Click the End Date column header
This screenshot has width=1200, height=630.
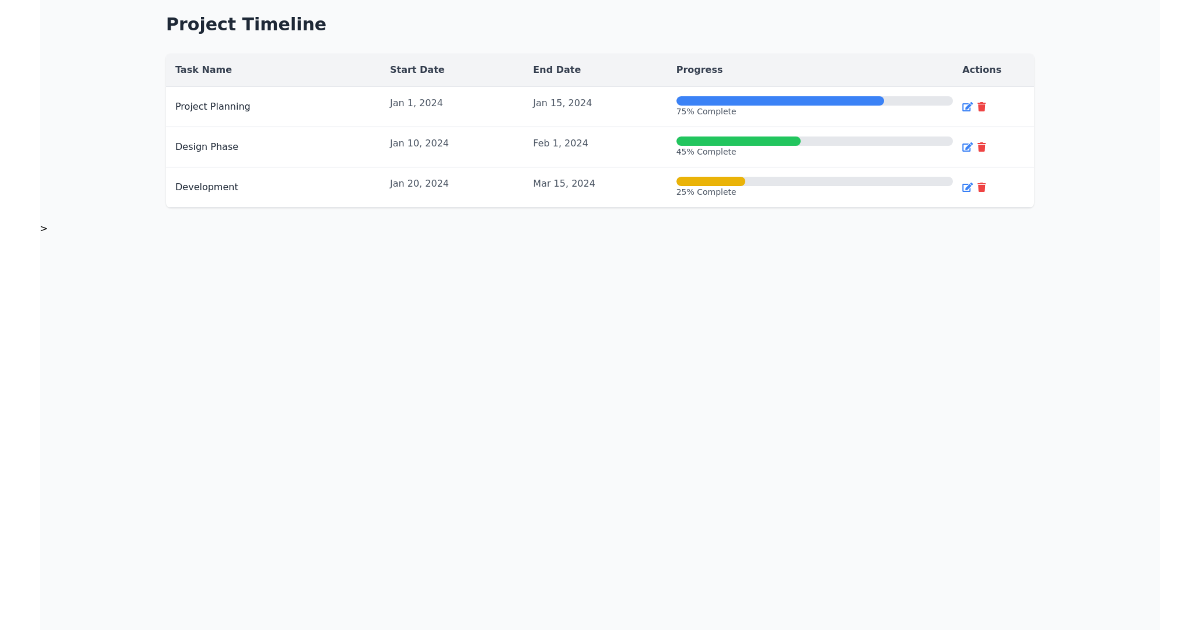coord(557,70)
